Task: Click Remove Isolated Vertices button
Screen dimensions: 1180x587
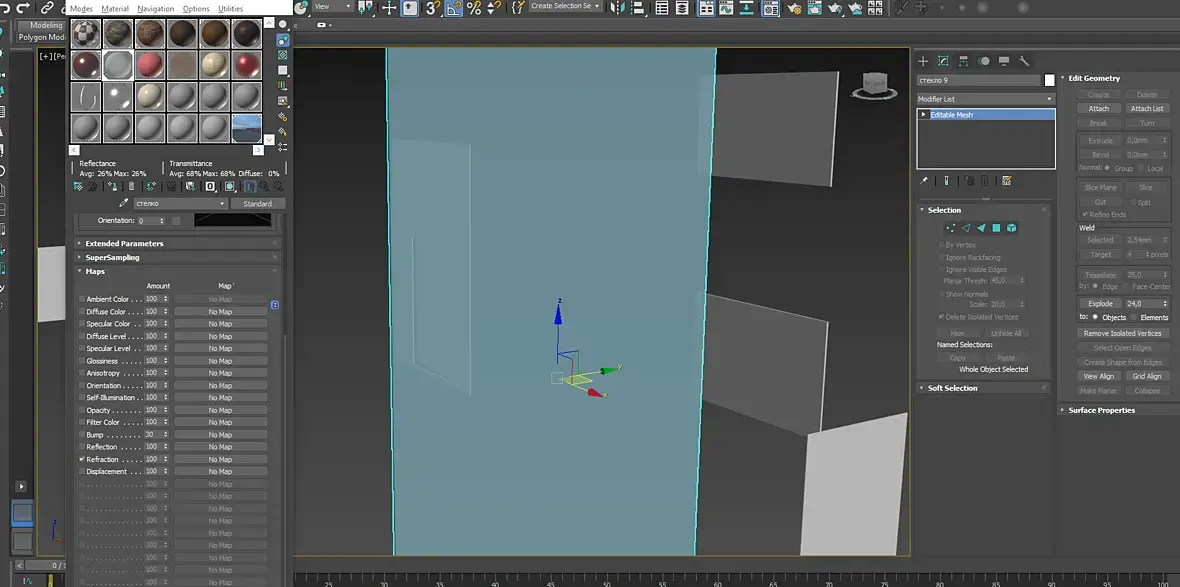Action: click(x=1123, y=333)
